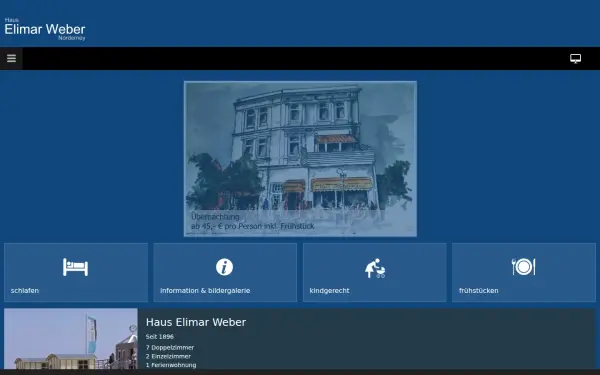Click the Übernachtung price caption
The height and width of the screenshot is (375, 600).
tap(253, 222)
